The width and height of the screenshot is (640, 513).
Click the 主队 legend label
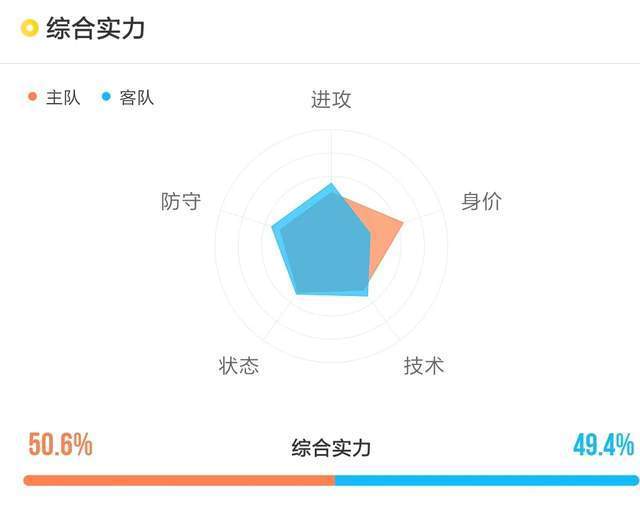click(63, 98)
